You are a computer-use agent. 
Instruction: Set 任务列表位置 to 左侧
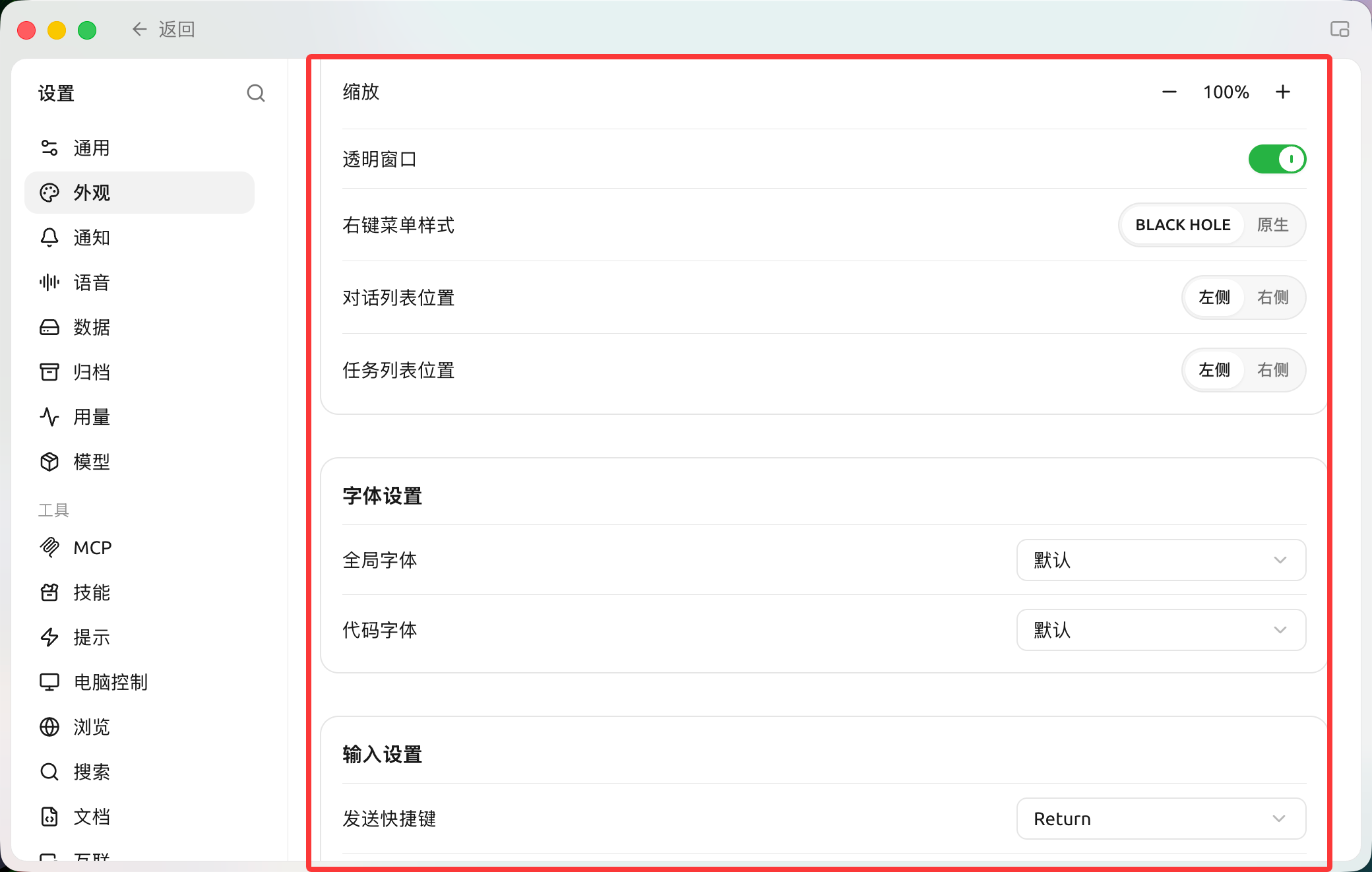coord(1214,370)
